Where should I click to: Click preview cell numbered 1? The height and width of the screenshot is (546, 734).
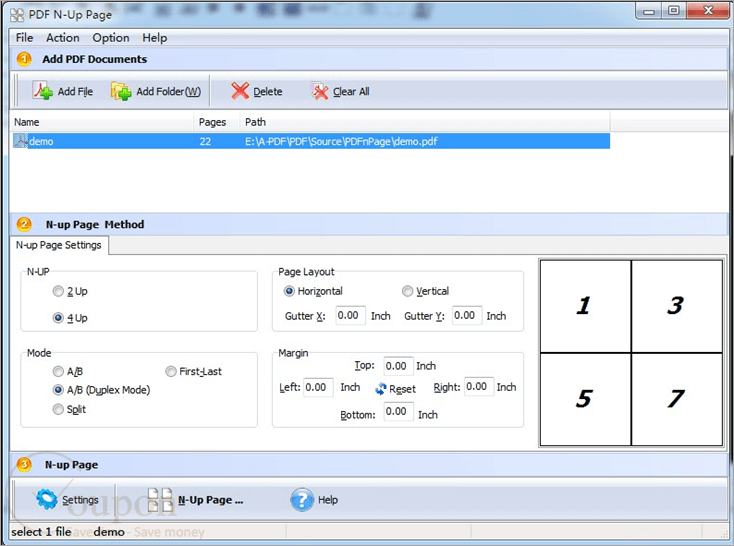pyautogui.click(x=586, y=306)
